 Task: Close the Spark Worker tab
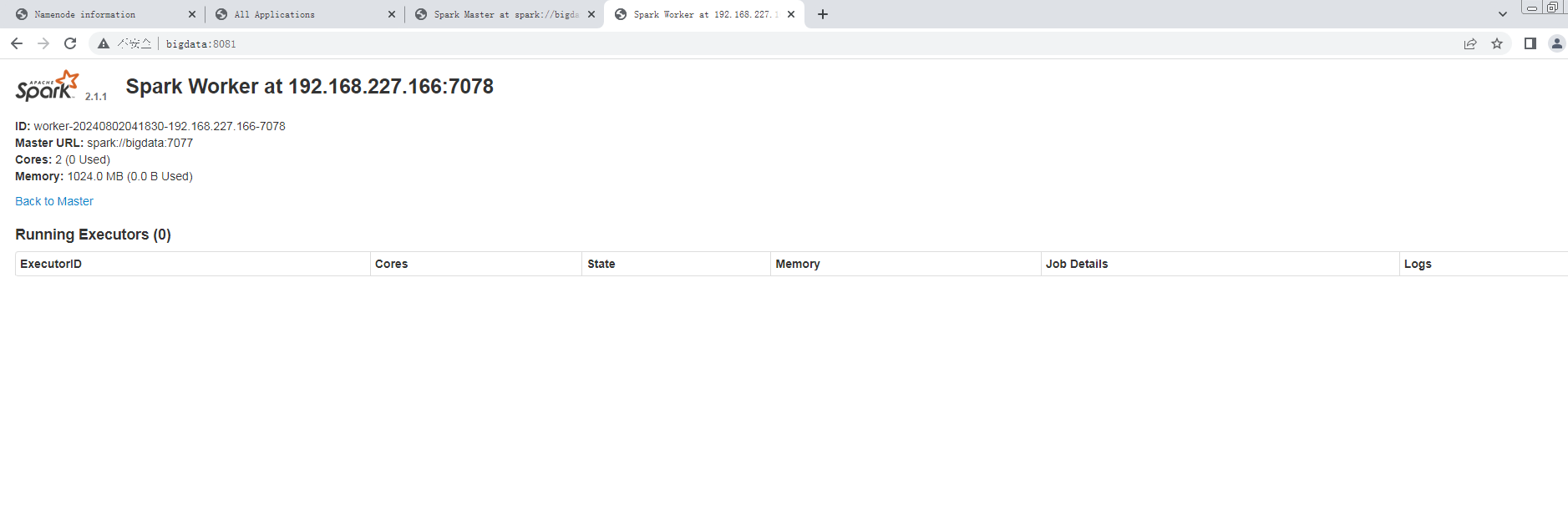pyautogui.click(x=791, y=14)
